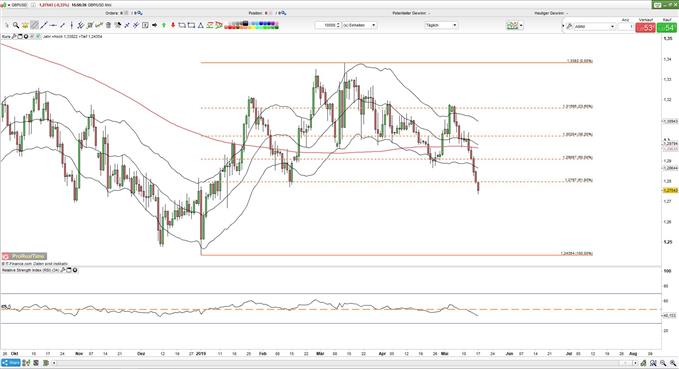Click the Kurs panel window icon
679x369 pixels.
[20, 37]
